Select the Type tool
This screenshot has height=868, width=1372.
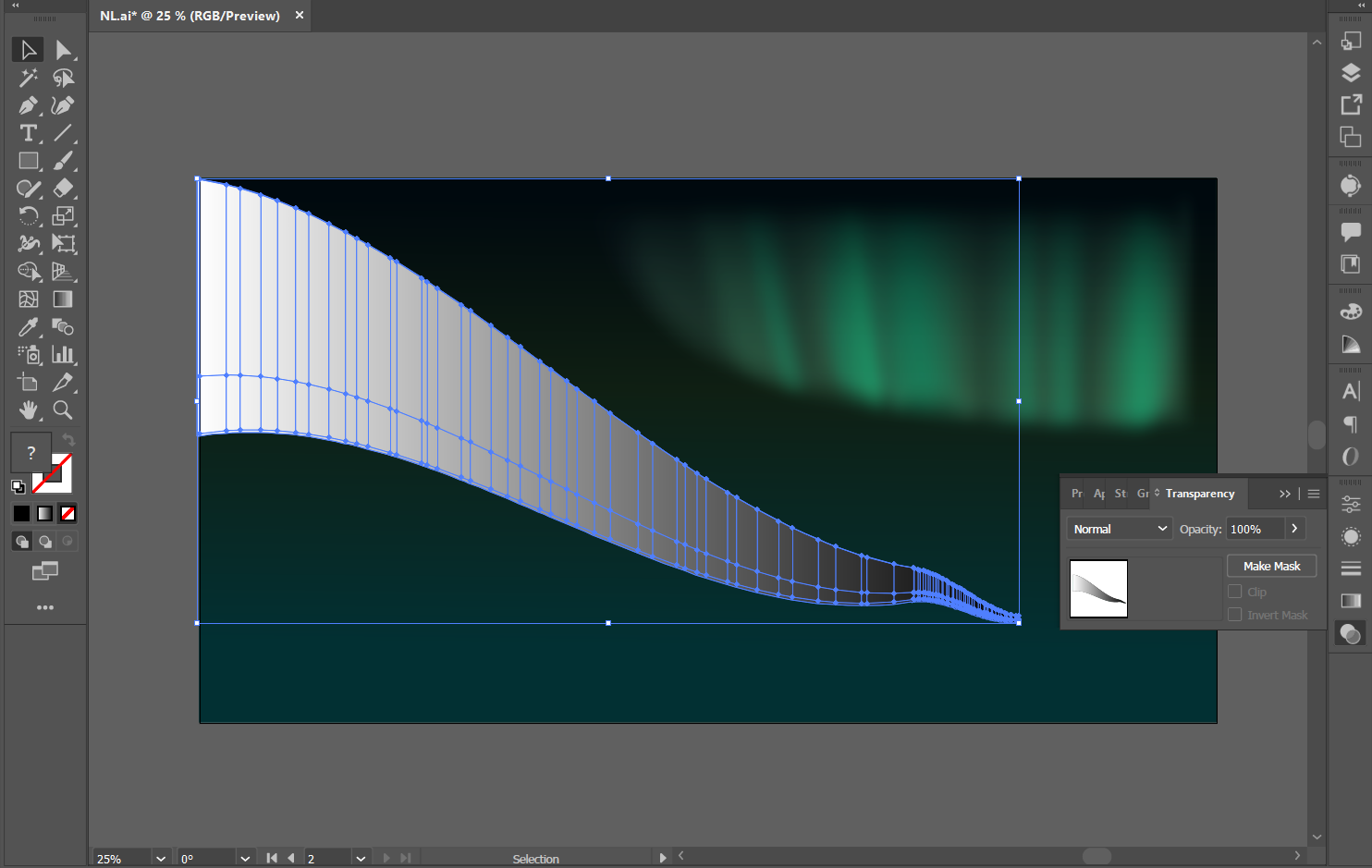click(28, 133)
